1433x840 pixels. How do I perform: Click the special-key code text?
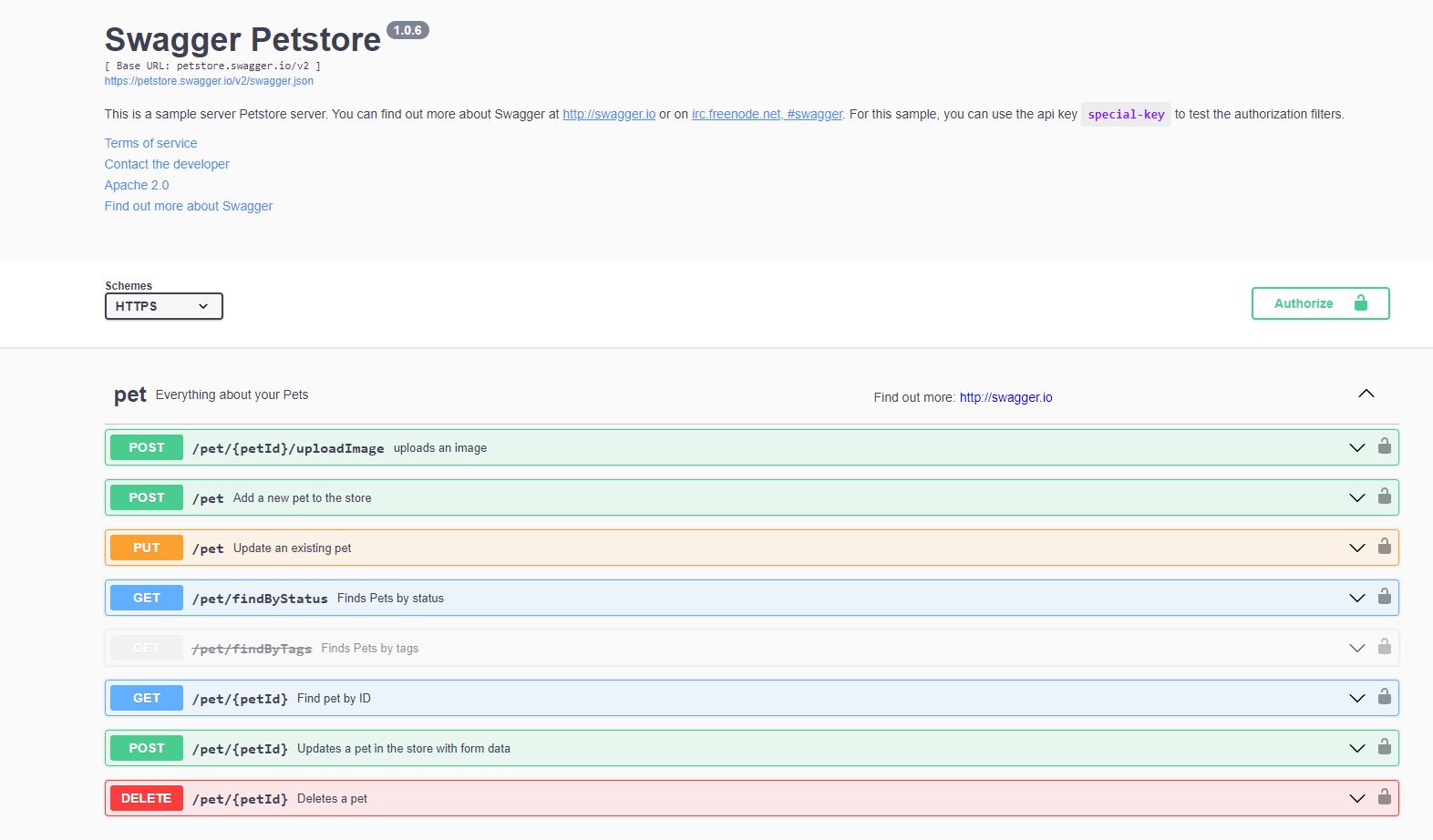point(1126,114)
